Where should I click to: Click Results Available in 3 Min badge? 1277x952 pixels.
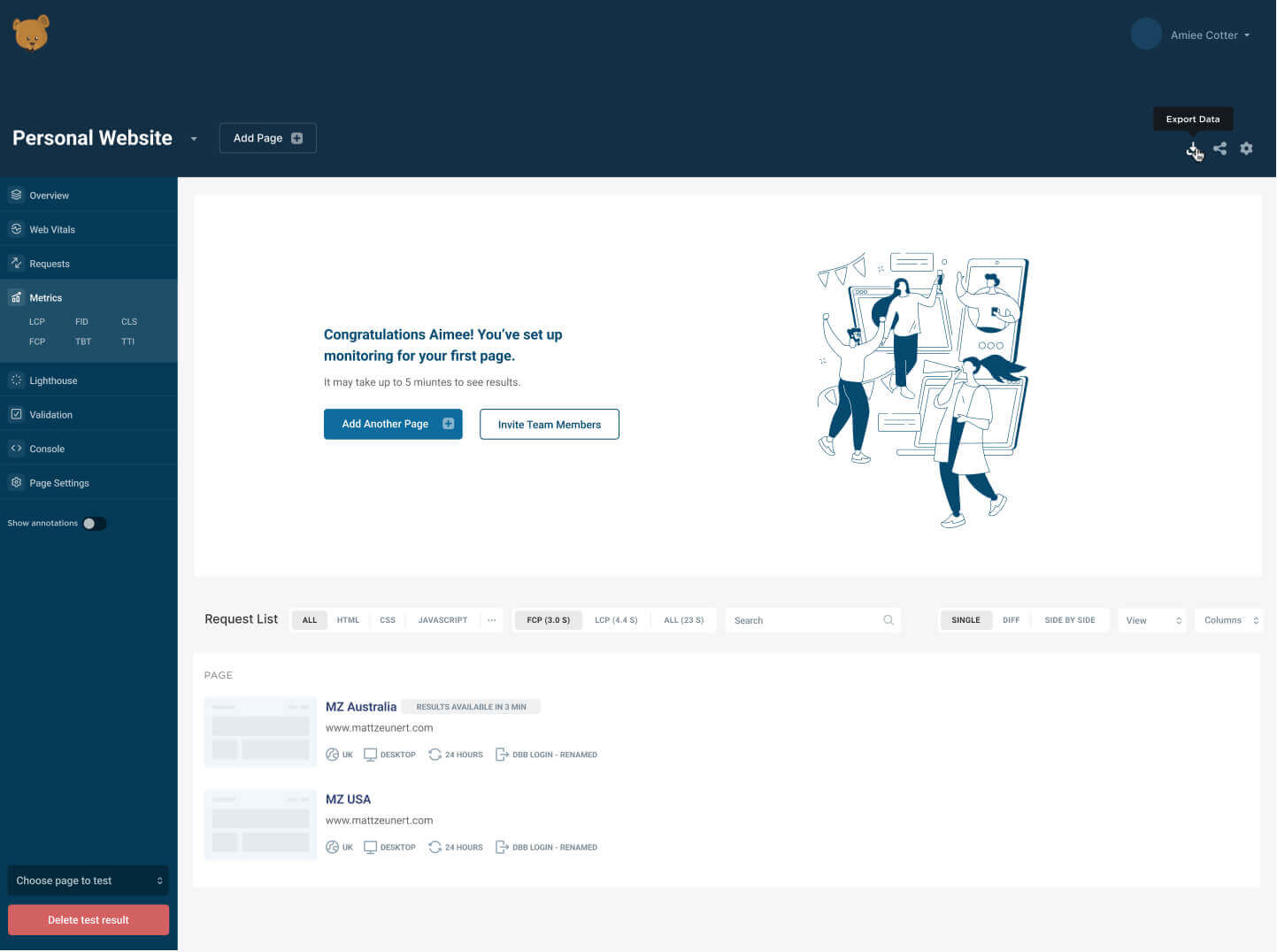pos(471,707)
